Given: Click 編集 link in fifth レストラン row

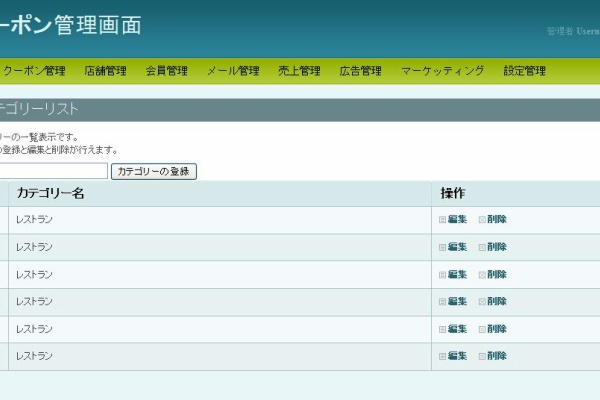Looking at the screenshot, I should tap(457, 329).
